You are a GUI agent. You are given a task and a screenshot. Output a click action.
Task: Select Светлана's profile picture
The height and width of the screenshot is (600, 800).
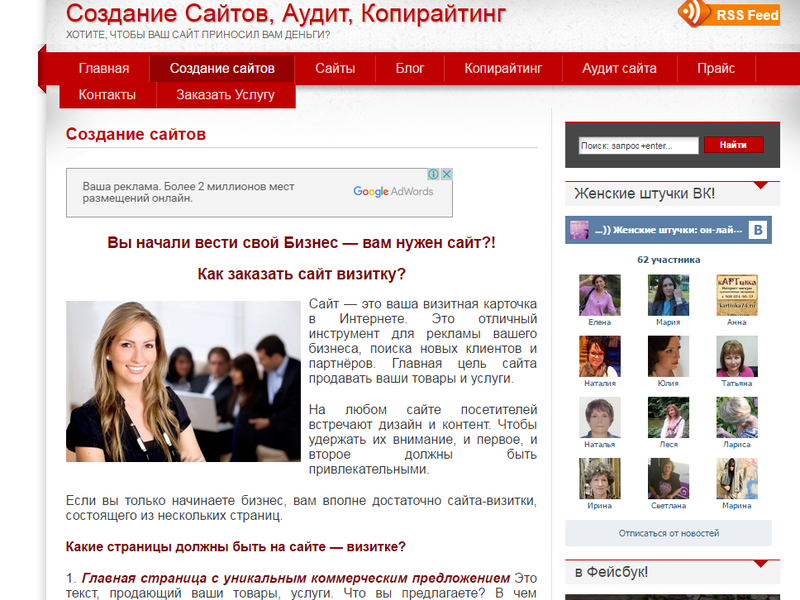[668, 478]
